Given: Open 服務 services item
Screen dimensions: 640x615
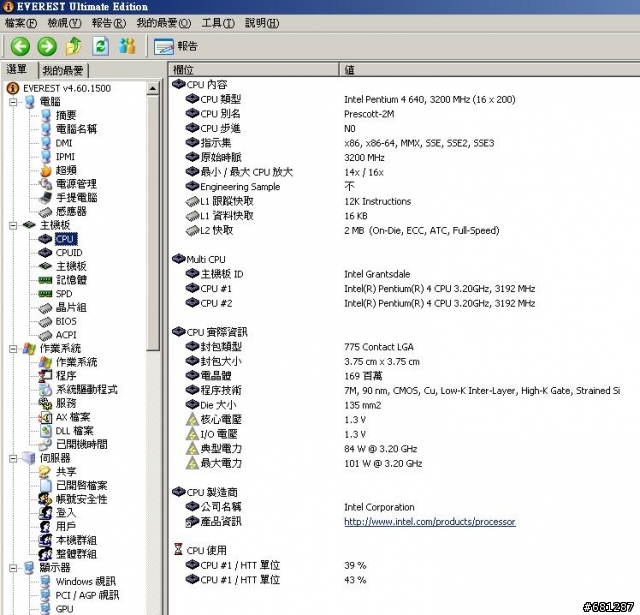Looking at the screenshot, I should pos(66,403).
